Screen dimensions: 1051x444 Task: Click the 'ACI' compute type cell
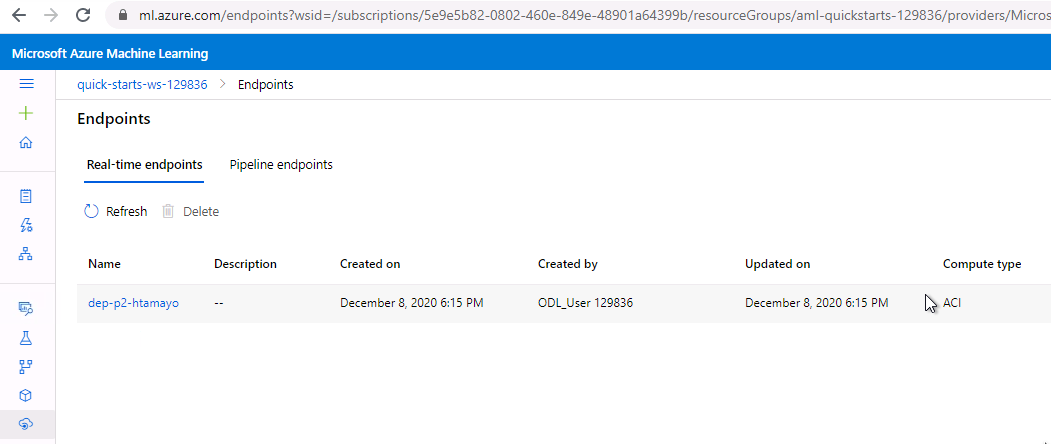[952, 303]
